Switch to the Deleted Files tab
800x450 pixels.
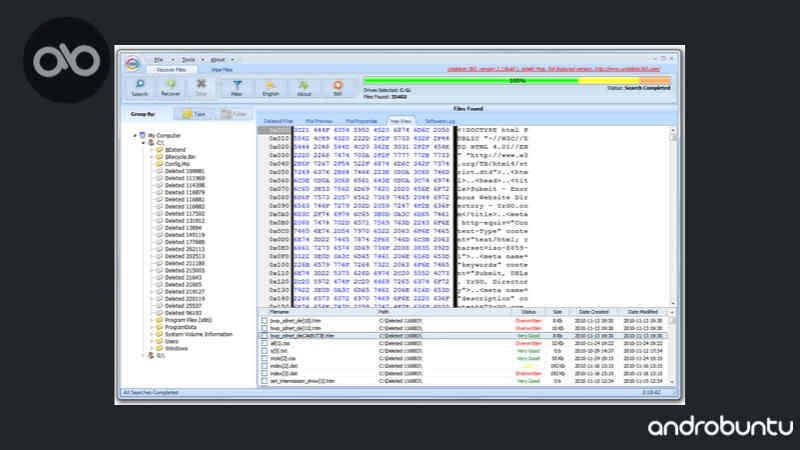click(278, 121)
